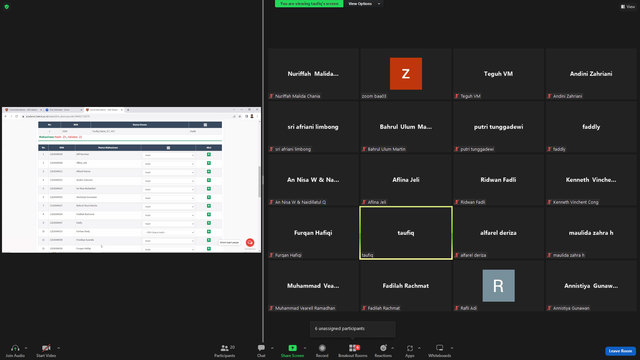Select the active third browser tab
This screenshot has height=360, width=640.
tap(103, 110)
